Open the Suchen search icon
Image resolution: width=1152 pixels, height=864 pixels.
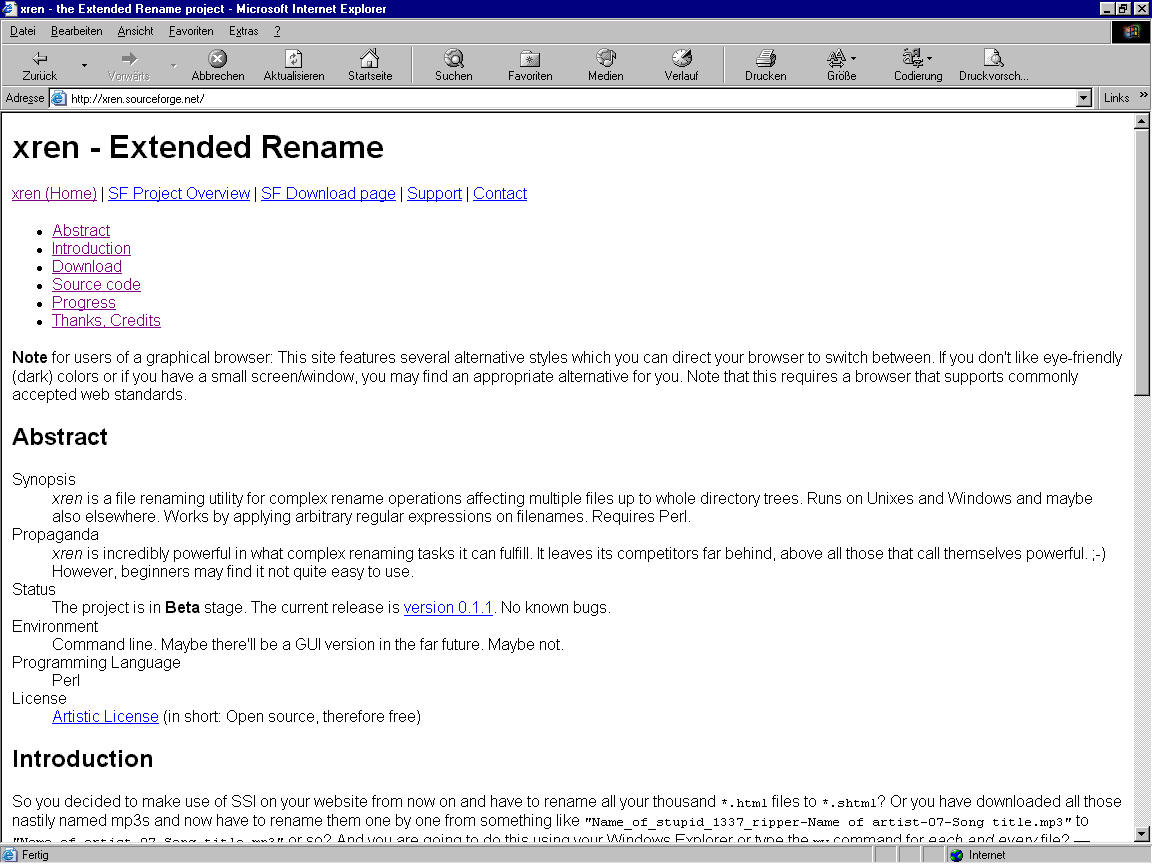click(x=453, y=59)
